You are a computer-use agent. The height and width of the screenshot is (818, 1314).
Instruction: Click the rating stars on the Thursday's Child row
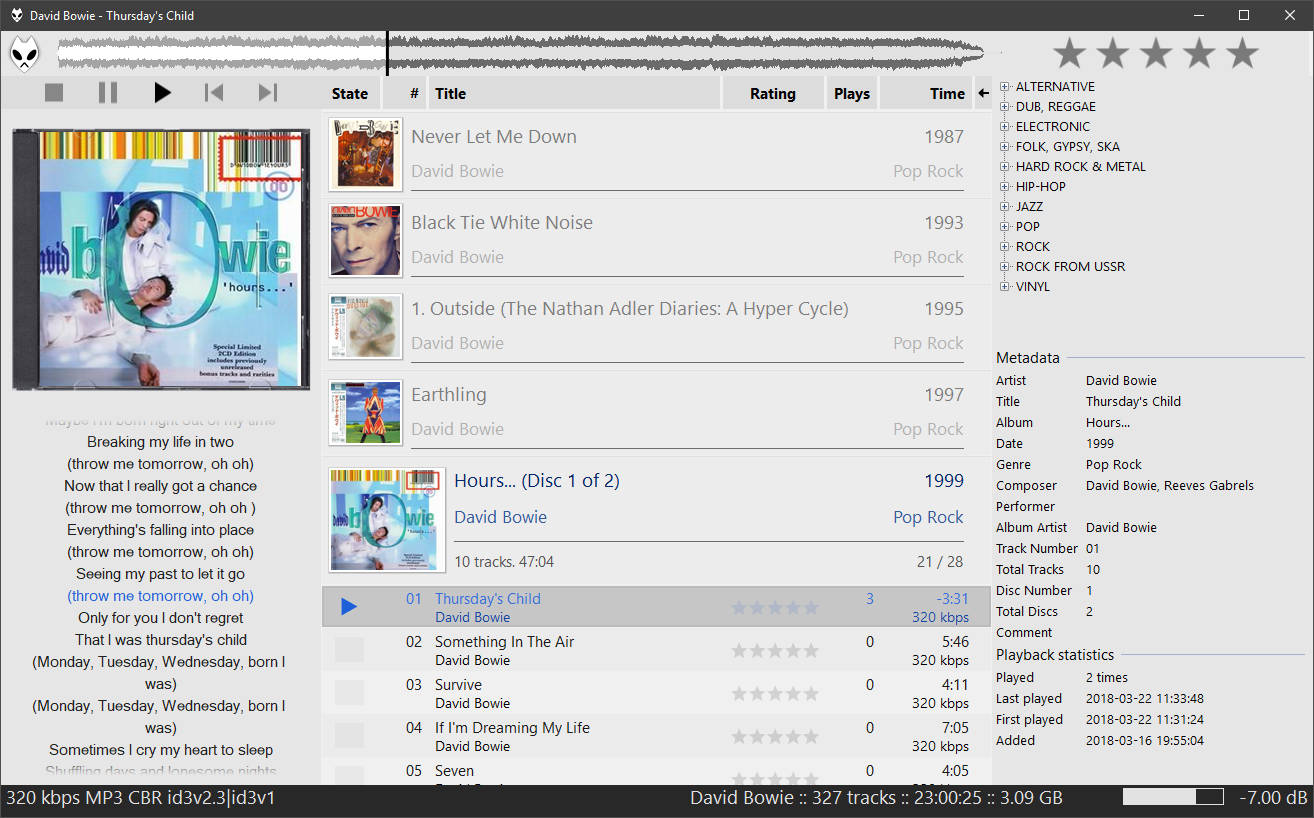point(775,608)
